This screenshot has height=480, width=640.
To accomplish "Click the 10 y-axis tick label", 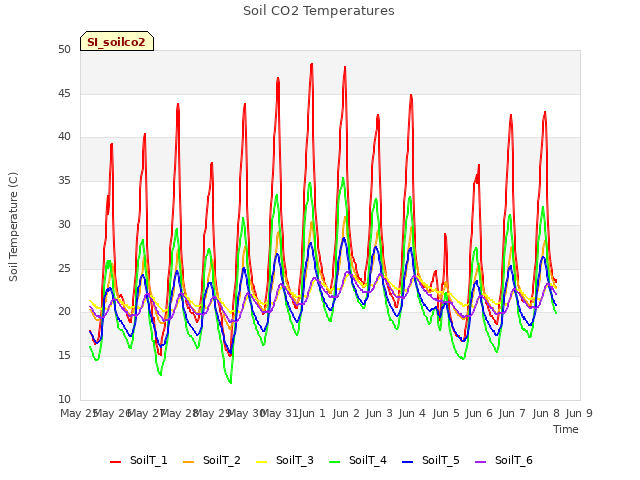I will click(64, 400).
